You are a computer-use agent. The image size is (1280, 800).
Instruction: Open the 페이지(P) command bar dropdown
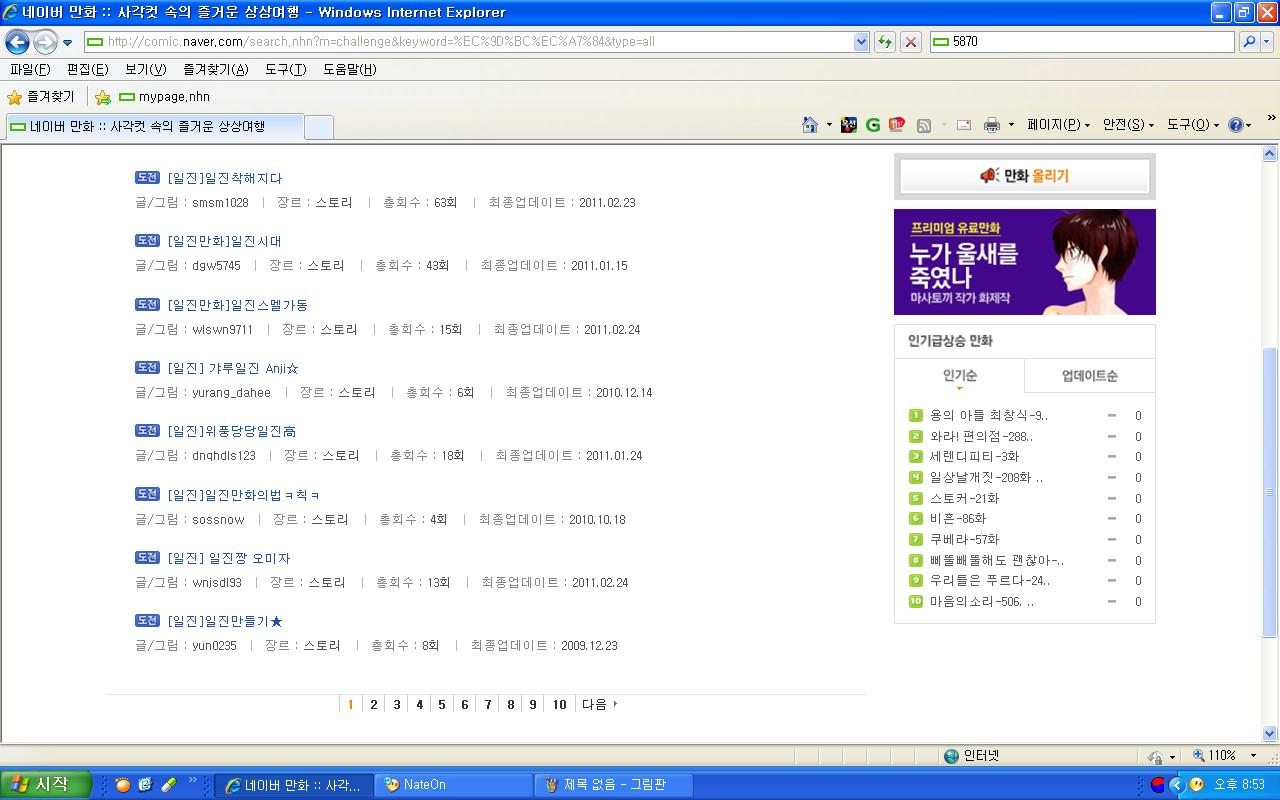click(1058, 125)
